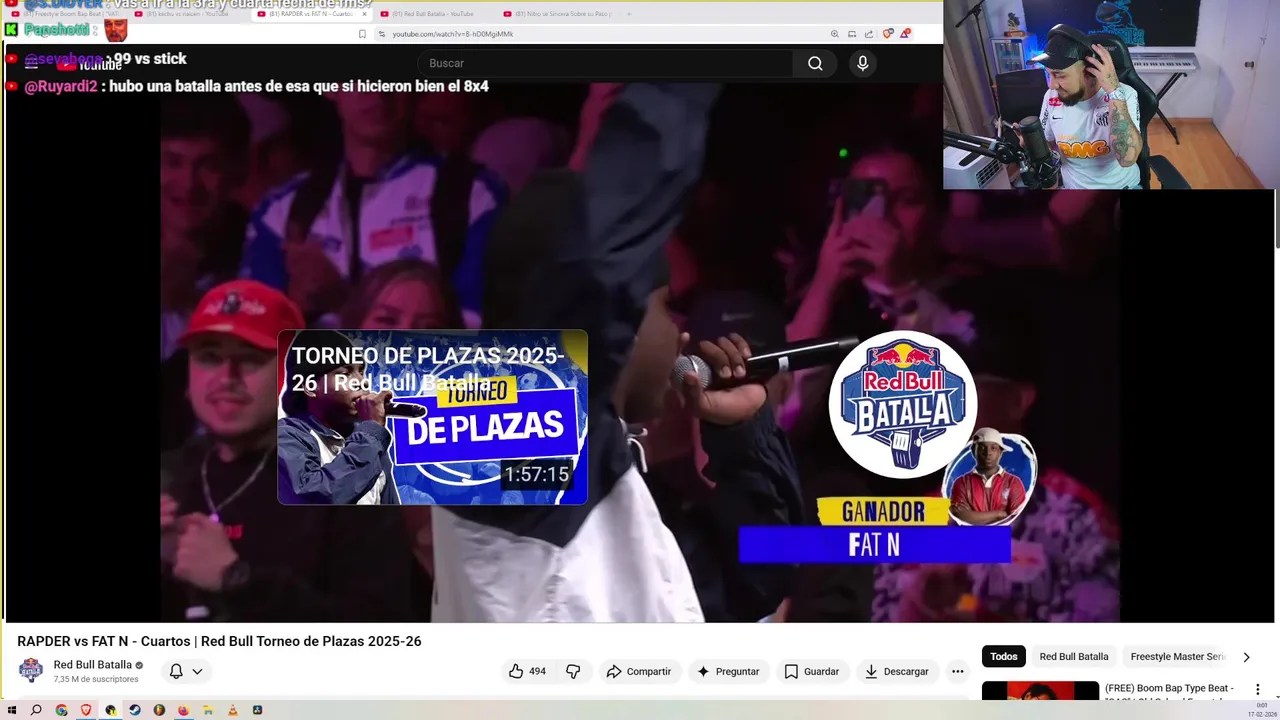This screenshot has width=1280, height=720.
Task: Switch to the Freestyle Boom Bap Beat tab
Action: (65, 14)
